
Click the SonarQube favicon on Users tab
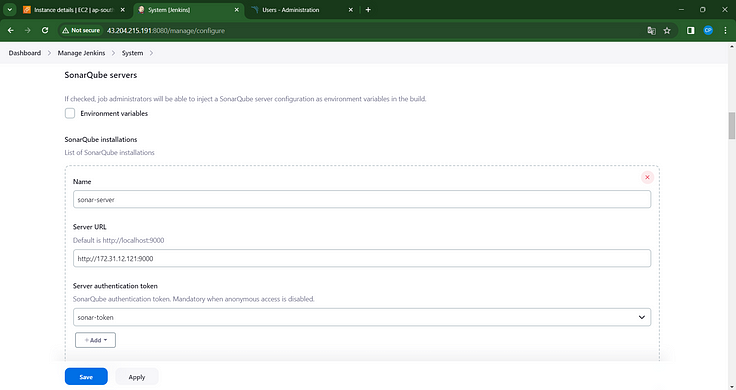pos(255,9)
